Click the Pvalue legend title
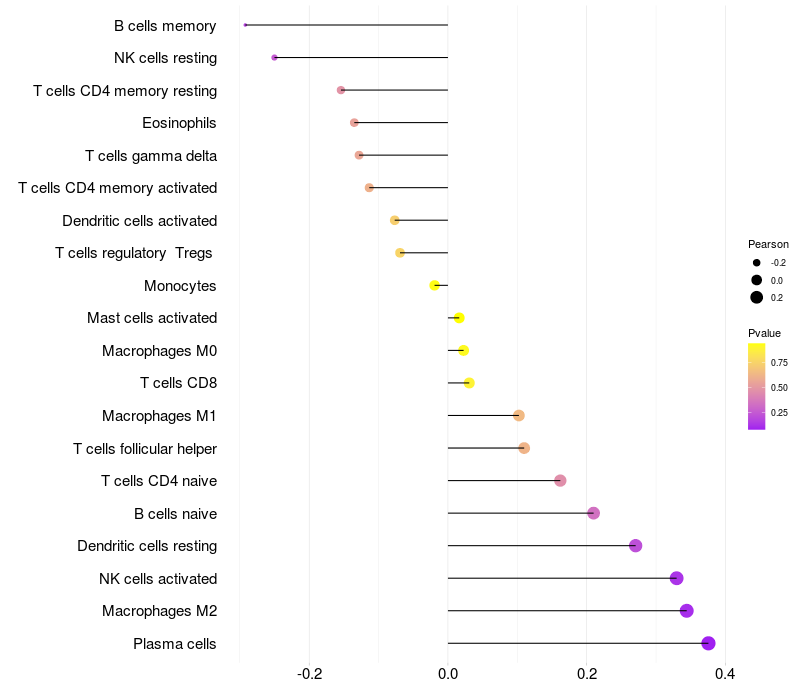The width and height of the screenshot is (800, 700). click(764, 333)
